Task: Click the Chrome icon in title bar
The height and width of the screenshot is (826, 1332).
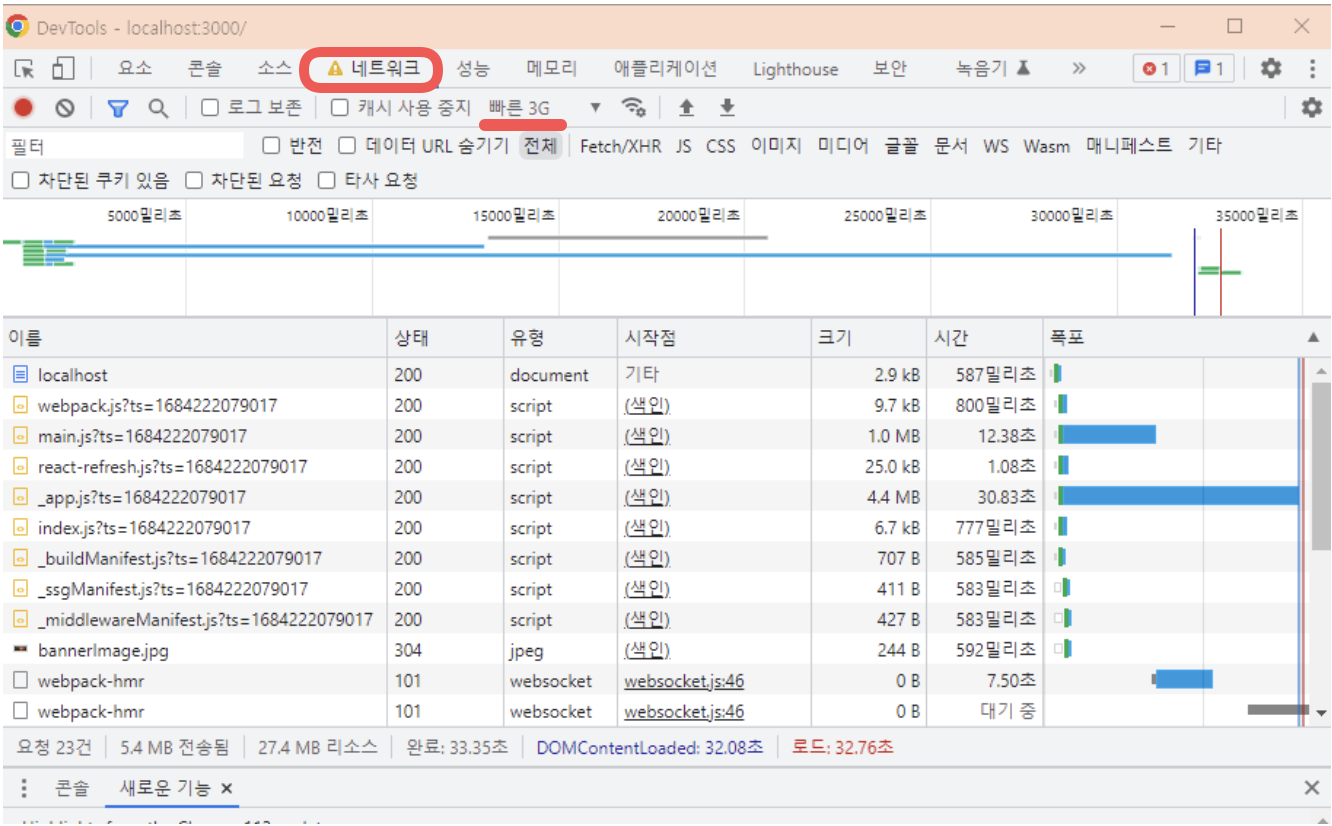Action: [17, 27]
